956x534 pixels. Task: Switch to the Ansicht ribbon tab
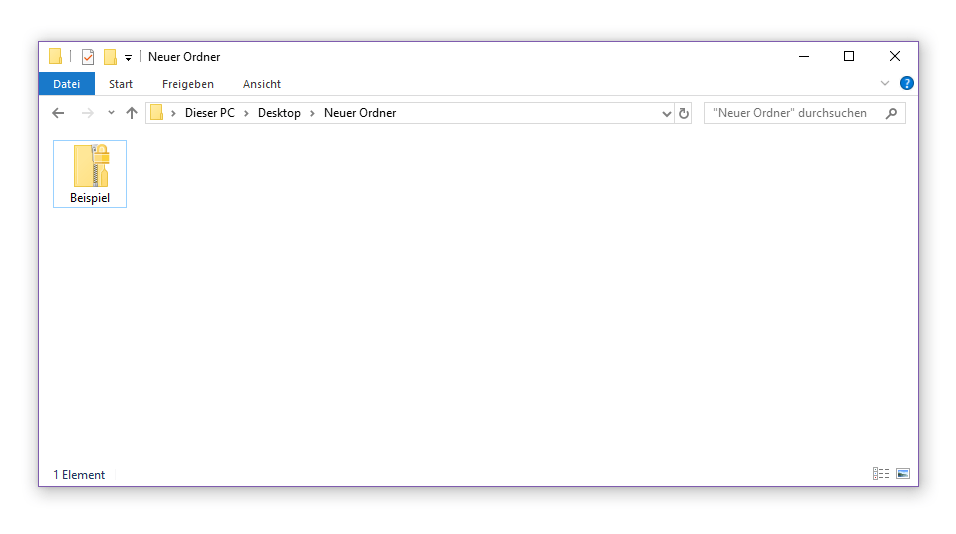(262, 84)
